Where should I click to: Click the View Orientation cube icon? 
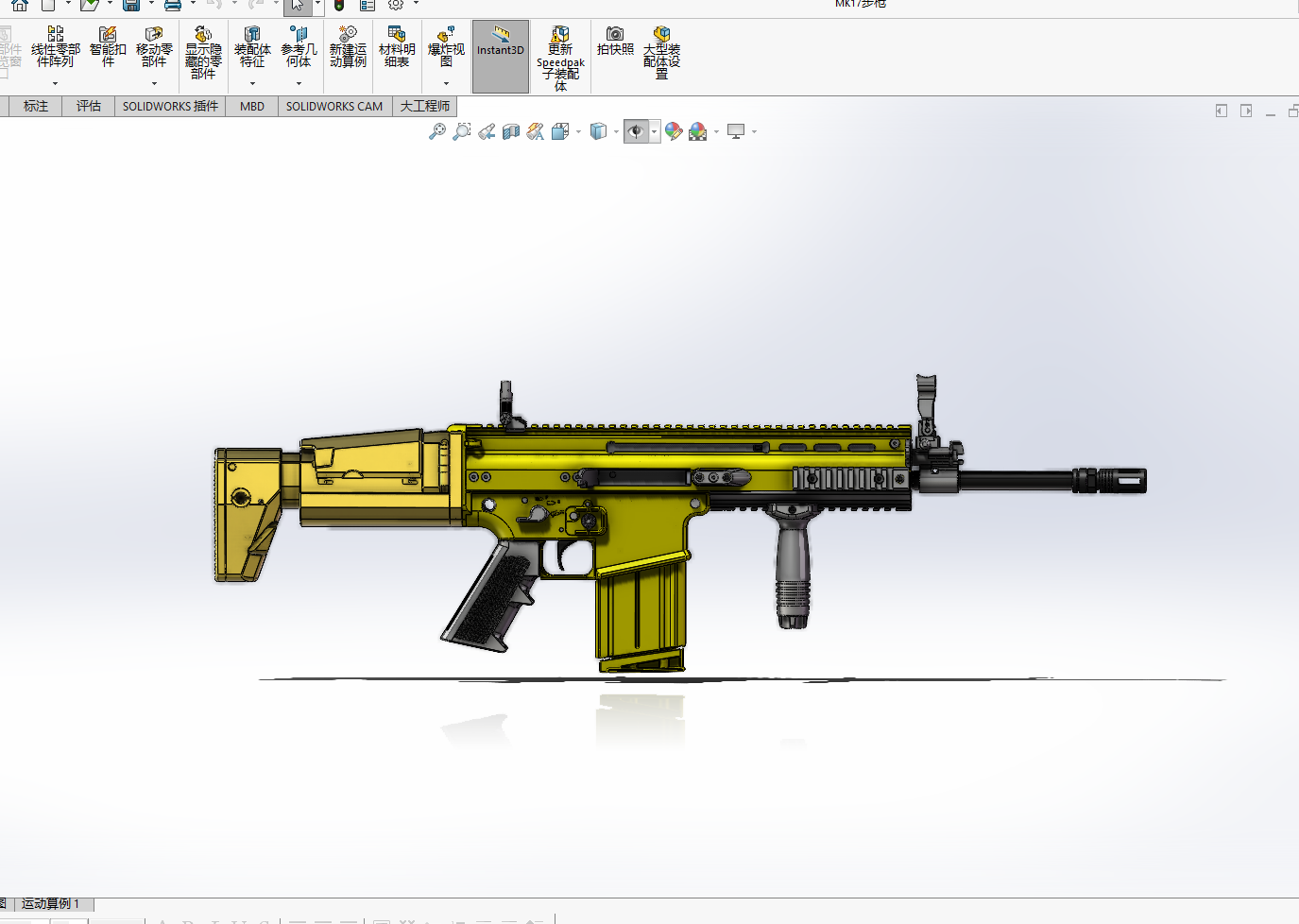(x=560, y=131)
